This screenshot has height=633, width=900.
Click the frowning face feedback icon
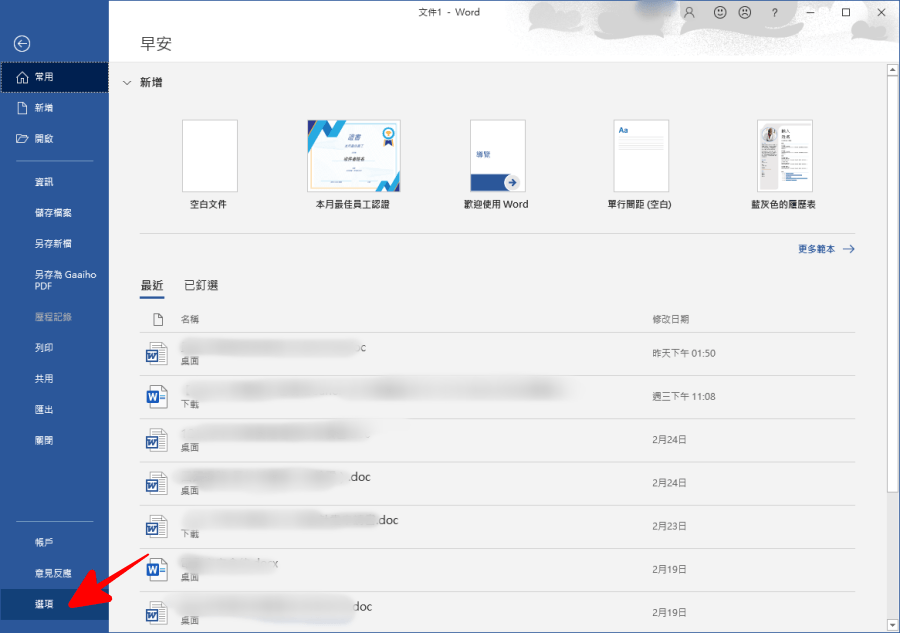pos(745,12)
